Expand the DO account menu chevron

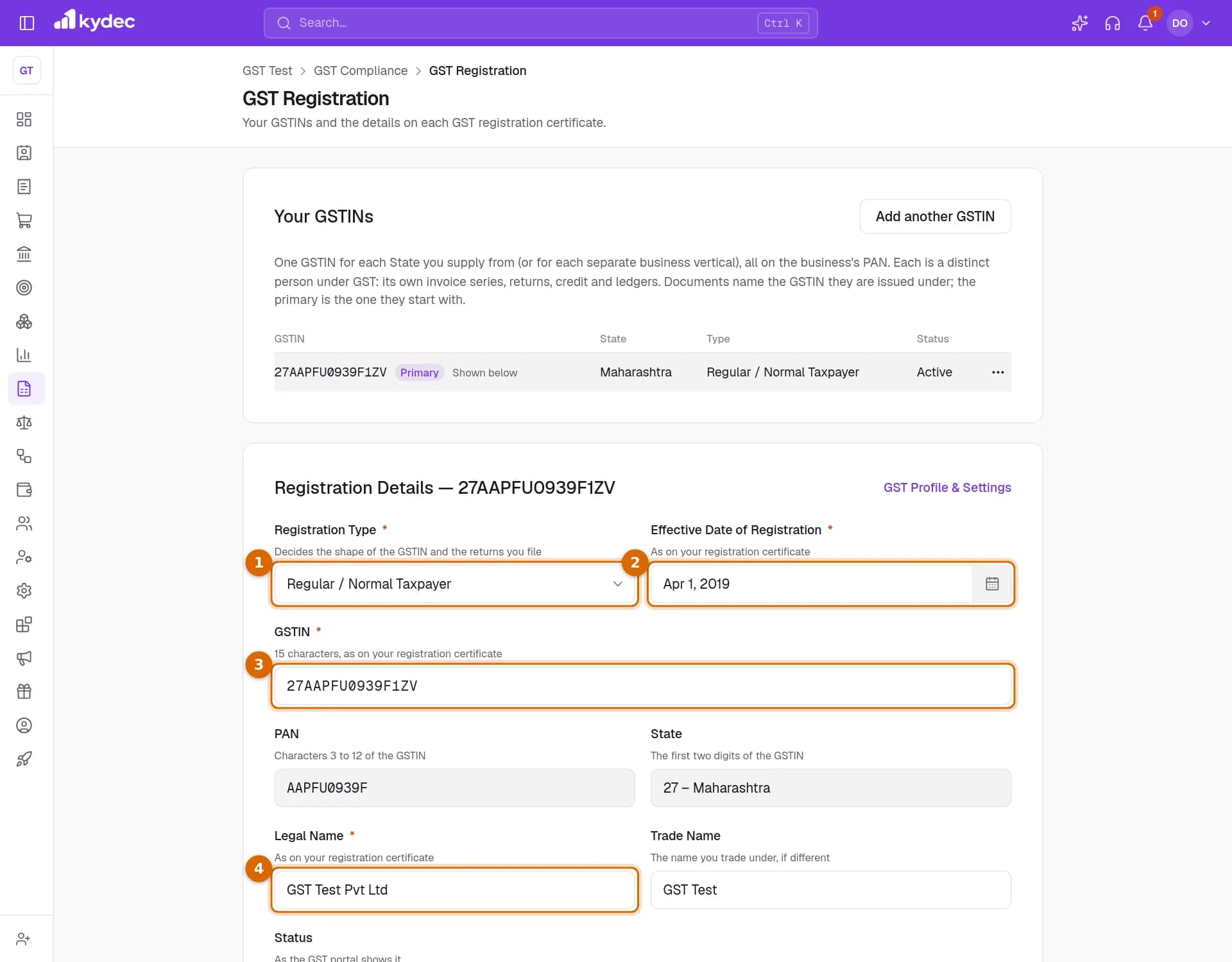click(1206, 23)
